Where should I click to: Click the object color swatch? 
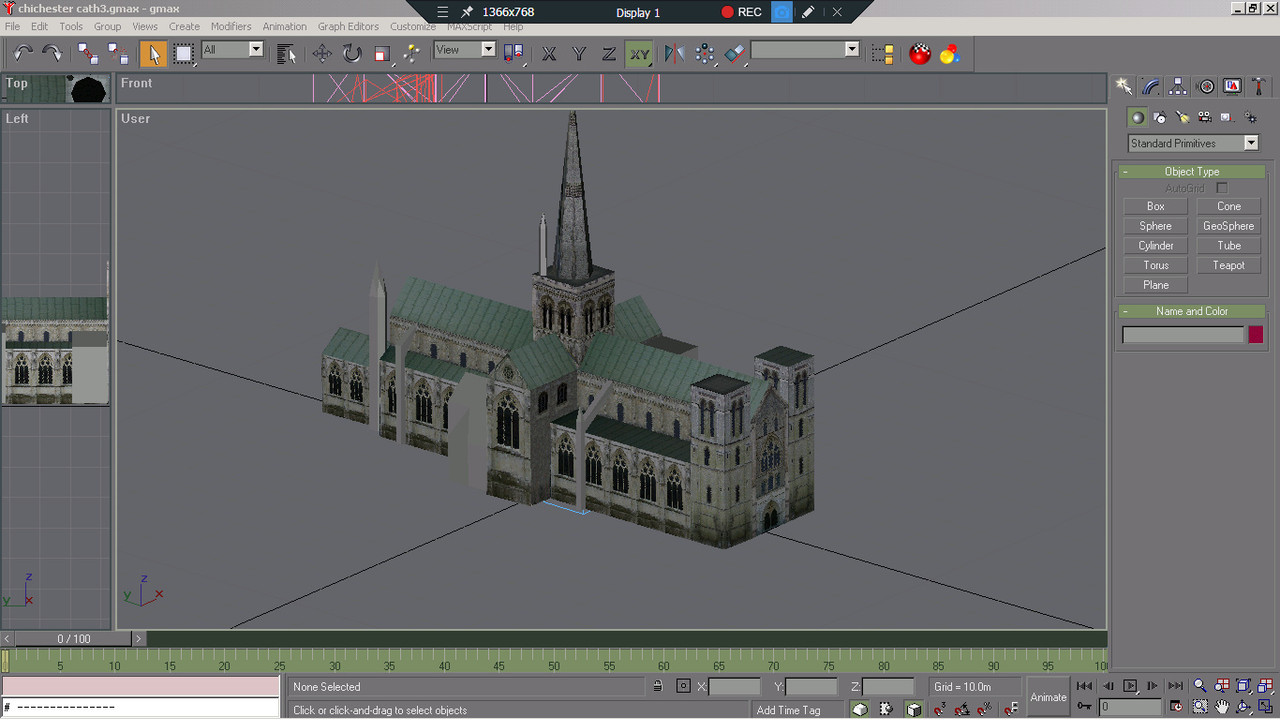(x=1256, y=335)
